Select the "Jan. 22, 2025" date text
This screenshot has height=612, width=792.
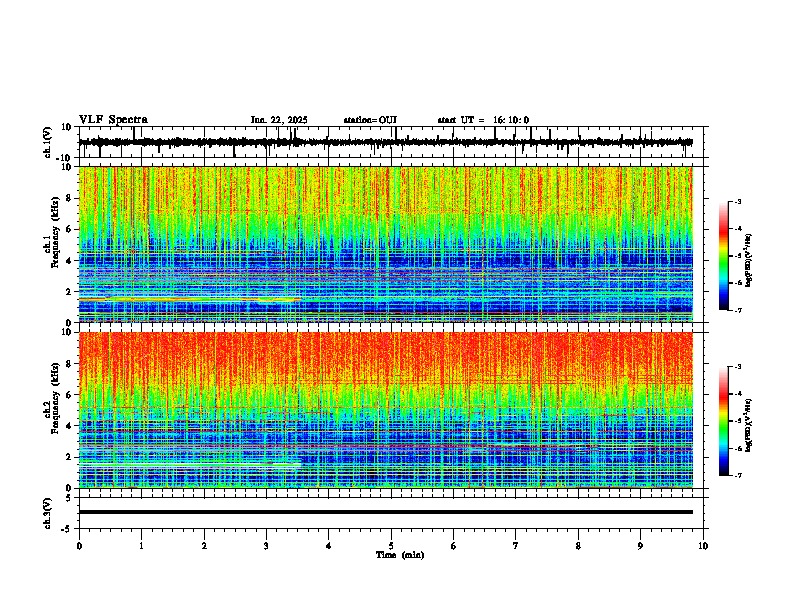click(279, 120)
